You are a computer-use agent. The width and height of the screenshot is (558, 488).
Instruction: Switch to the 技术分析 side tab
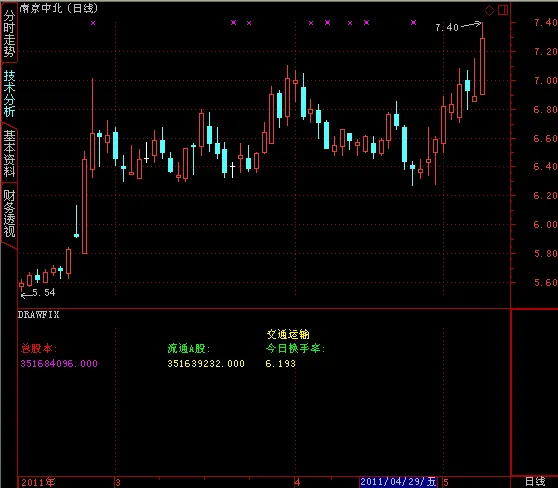[10, 94]
